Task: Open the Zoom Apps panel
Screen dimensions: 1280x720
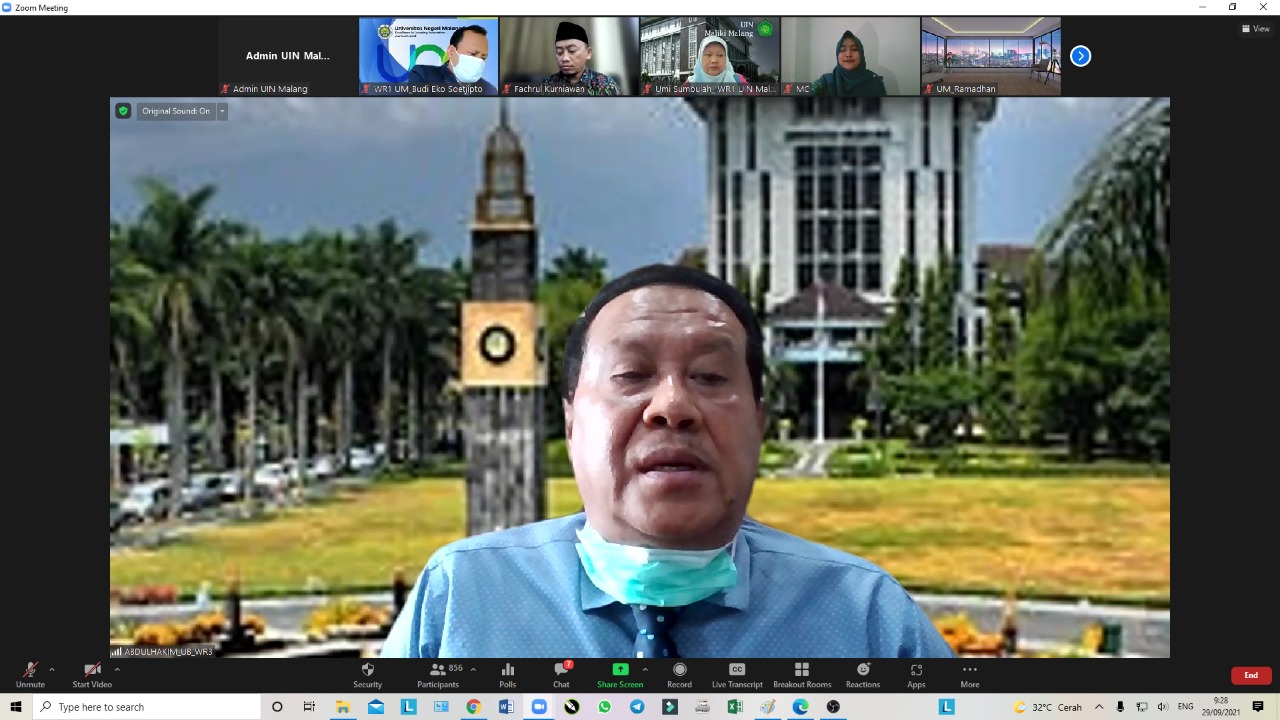Action: tap(916, 675)
